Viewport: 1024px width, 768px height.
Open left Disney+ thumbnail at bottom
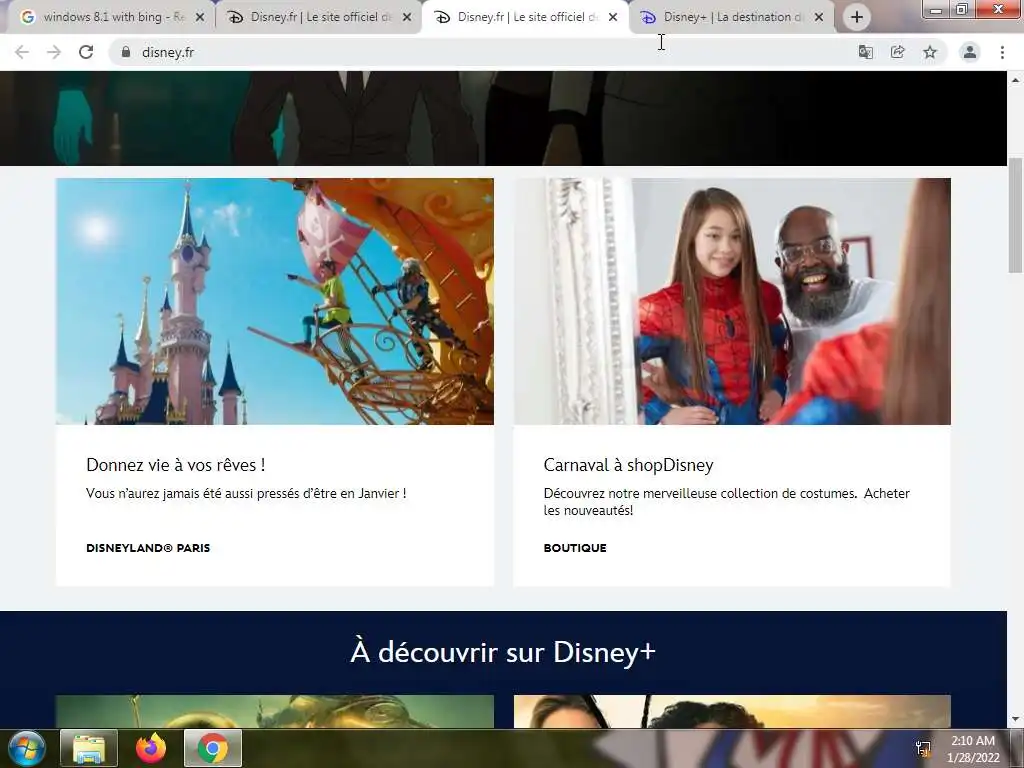[275, 711]
